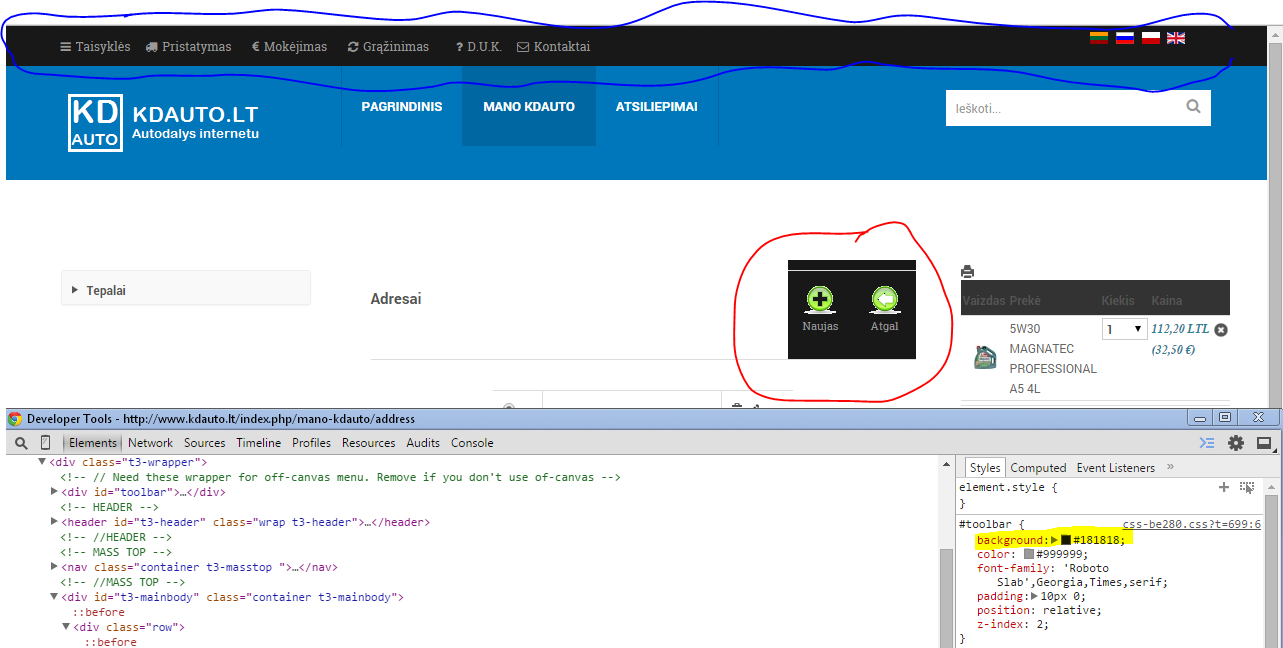The image size is (1283, 648).
Task: Switch to Elements tab in DevTools
Action: coord(93,443)
